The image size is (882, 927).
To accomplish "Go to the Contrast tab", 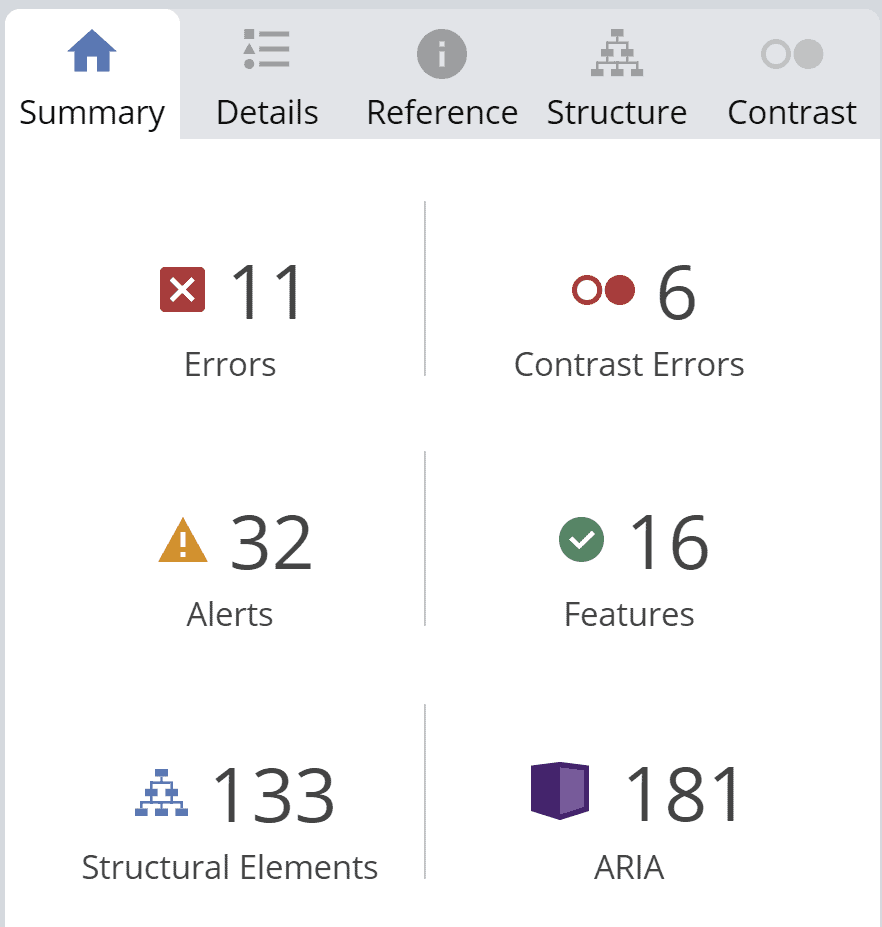I will (x=792, y=113).
